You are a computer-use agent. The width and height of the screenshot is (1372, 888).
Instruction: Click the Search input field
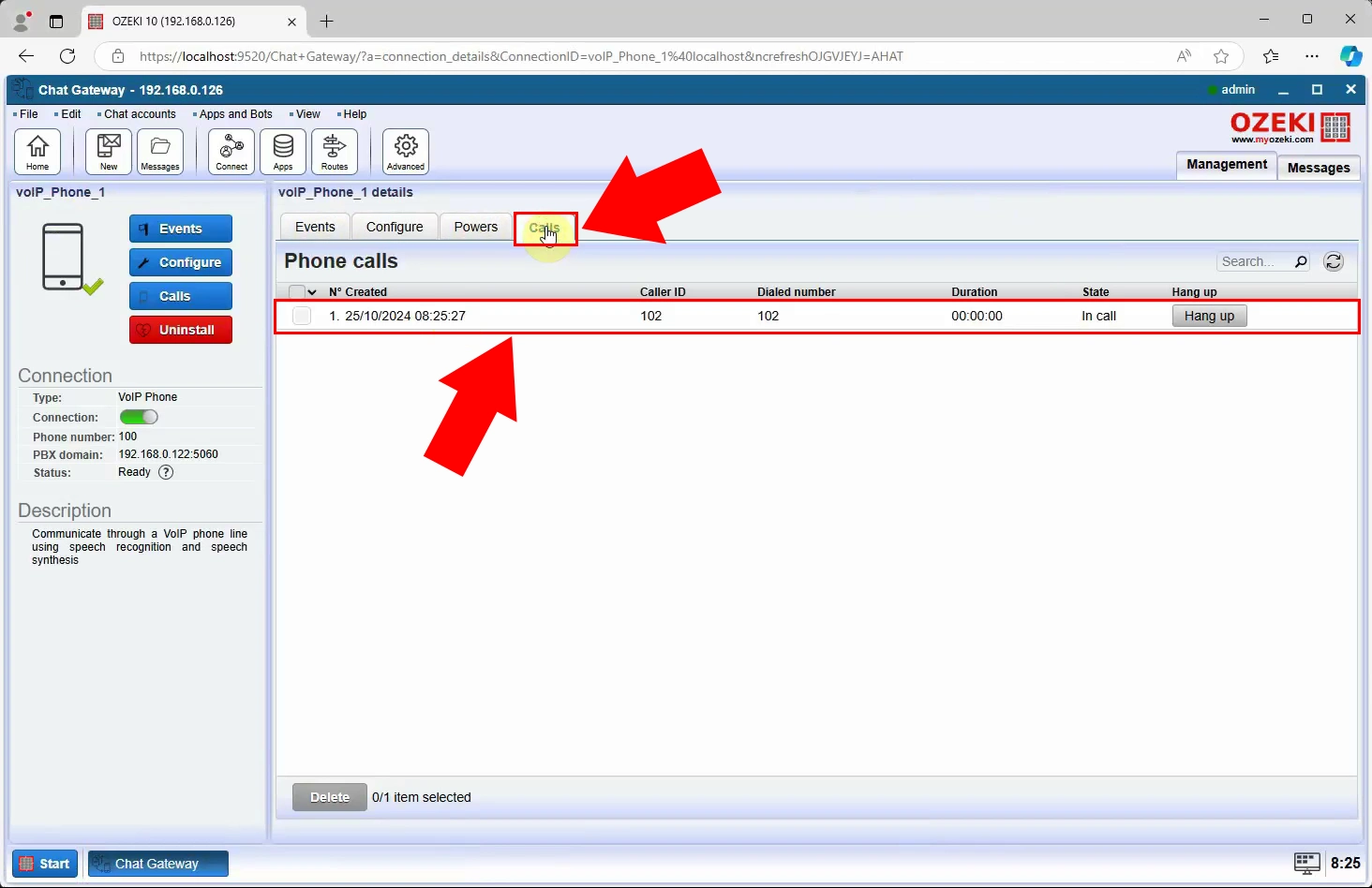point(1254,261)
